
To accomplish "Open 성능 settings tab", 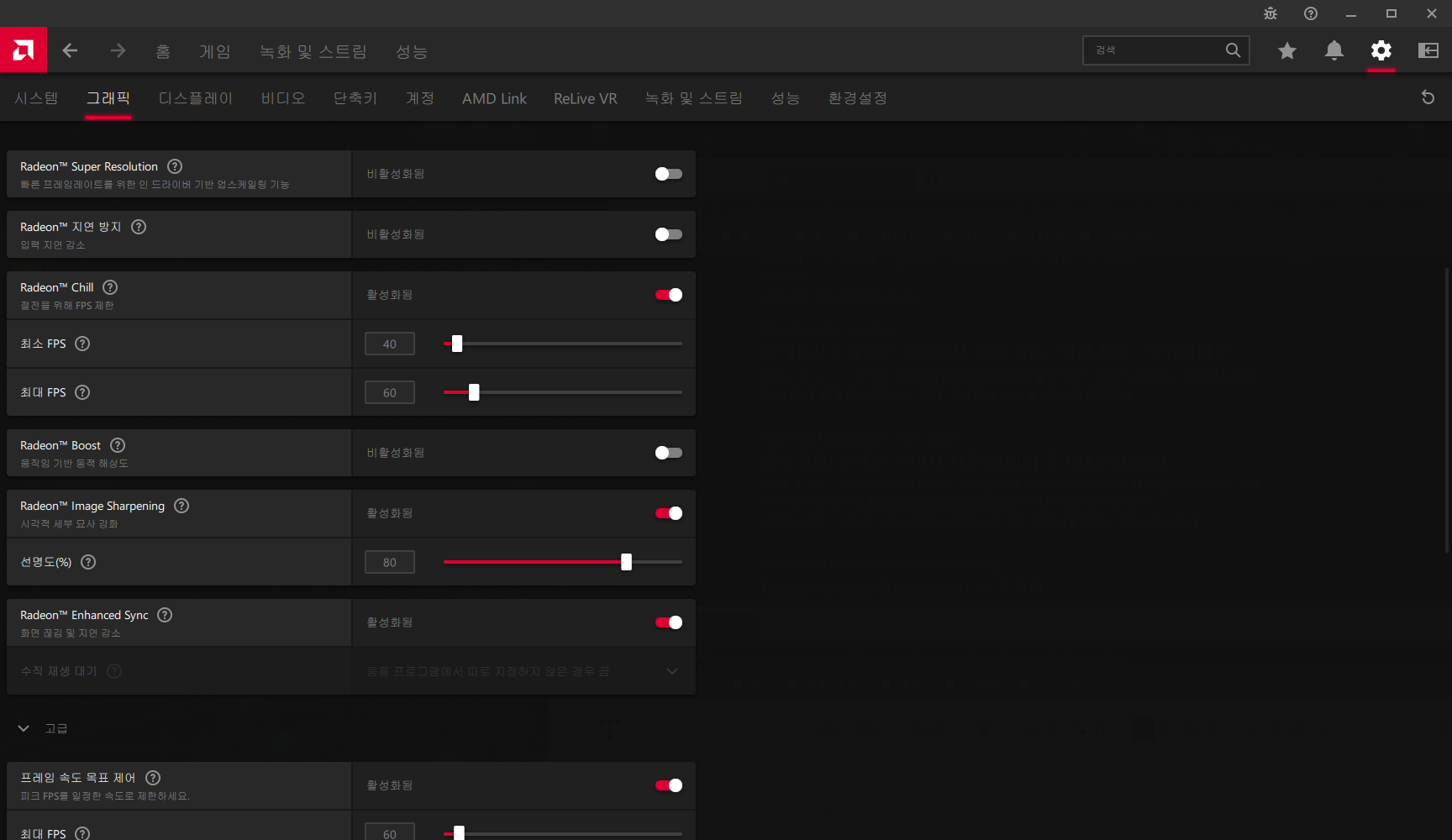I will coord(786,98).
